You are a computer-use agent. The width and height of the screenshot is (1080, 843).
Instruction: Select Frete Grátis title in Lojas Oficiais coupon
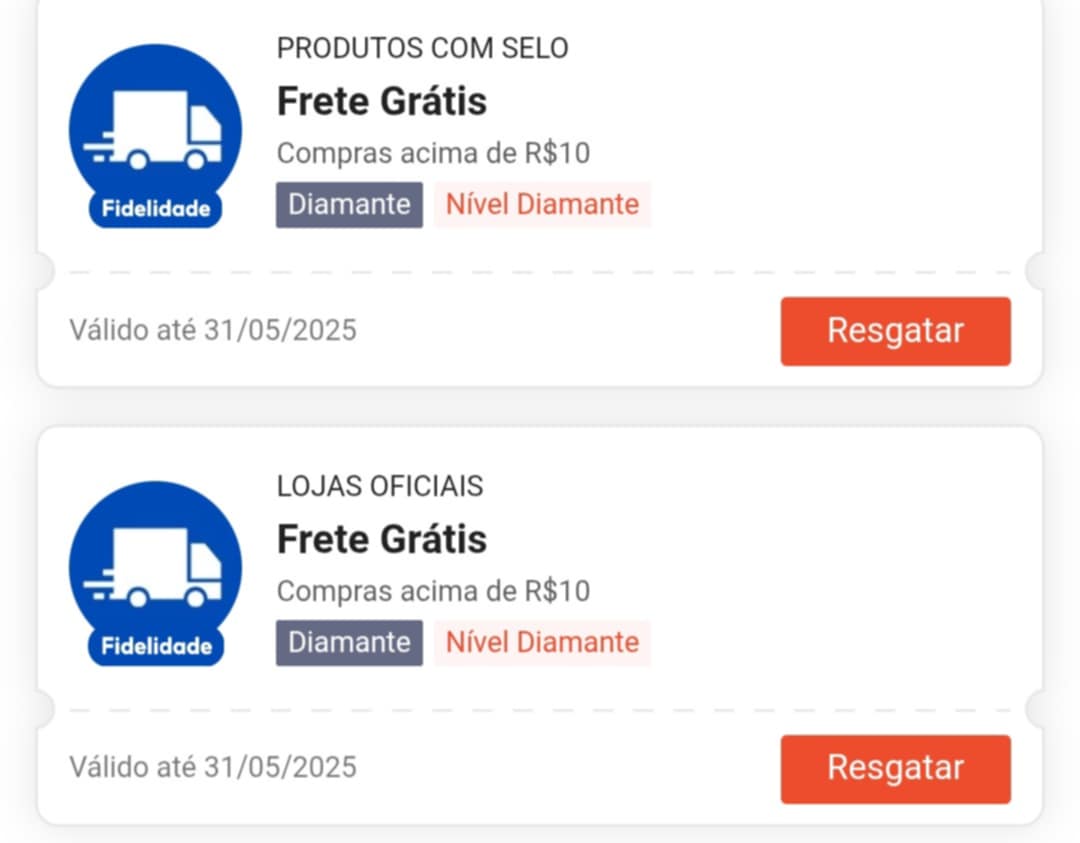point(382,539)
